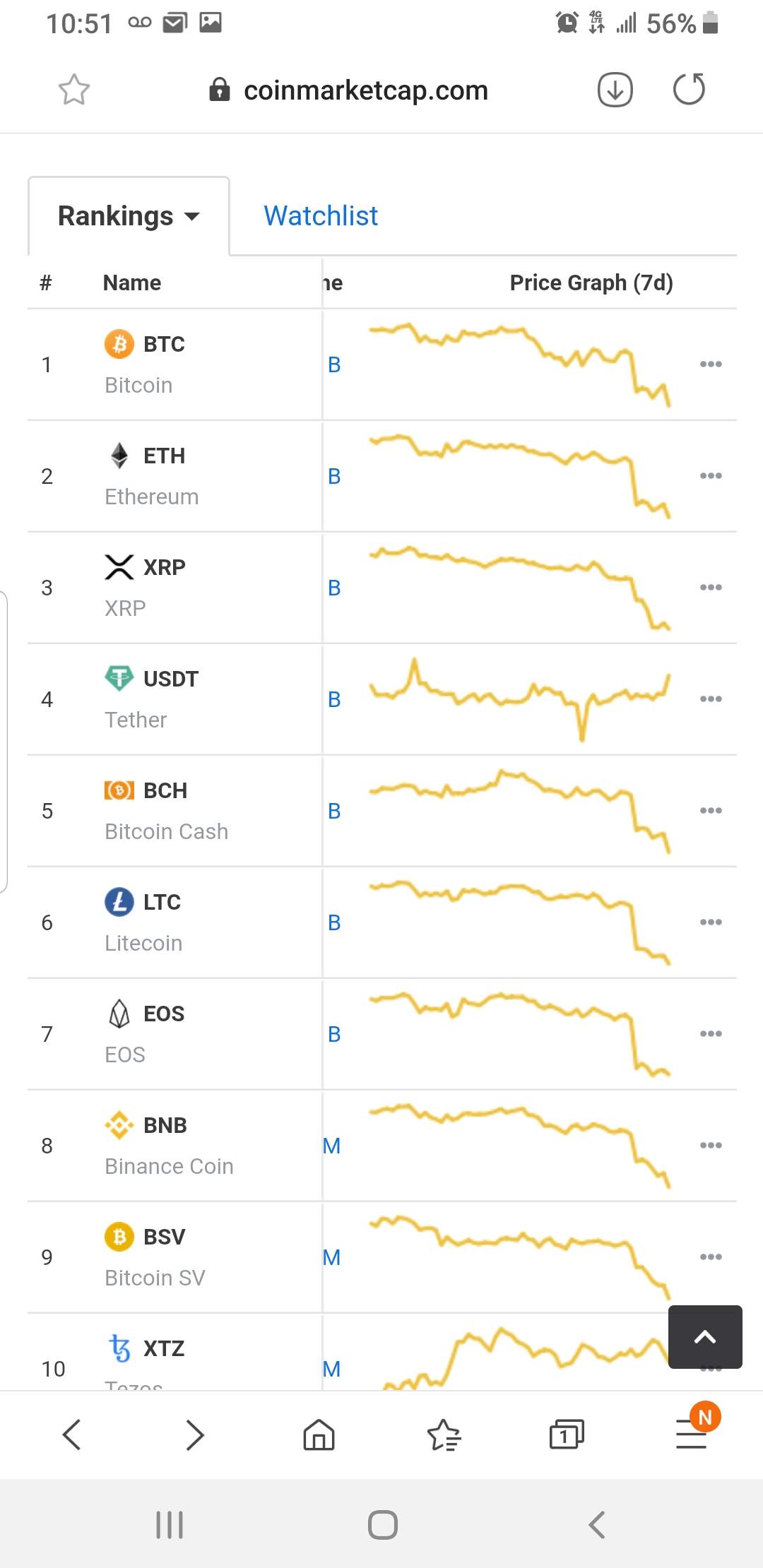Image resolution: width=763 pixels, height=1568 pixels.
Task: Open Bitcoin's three-dot options menu
Action: [x=710, y=364]
